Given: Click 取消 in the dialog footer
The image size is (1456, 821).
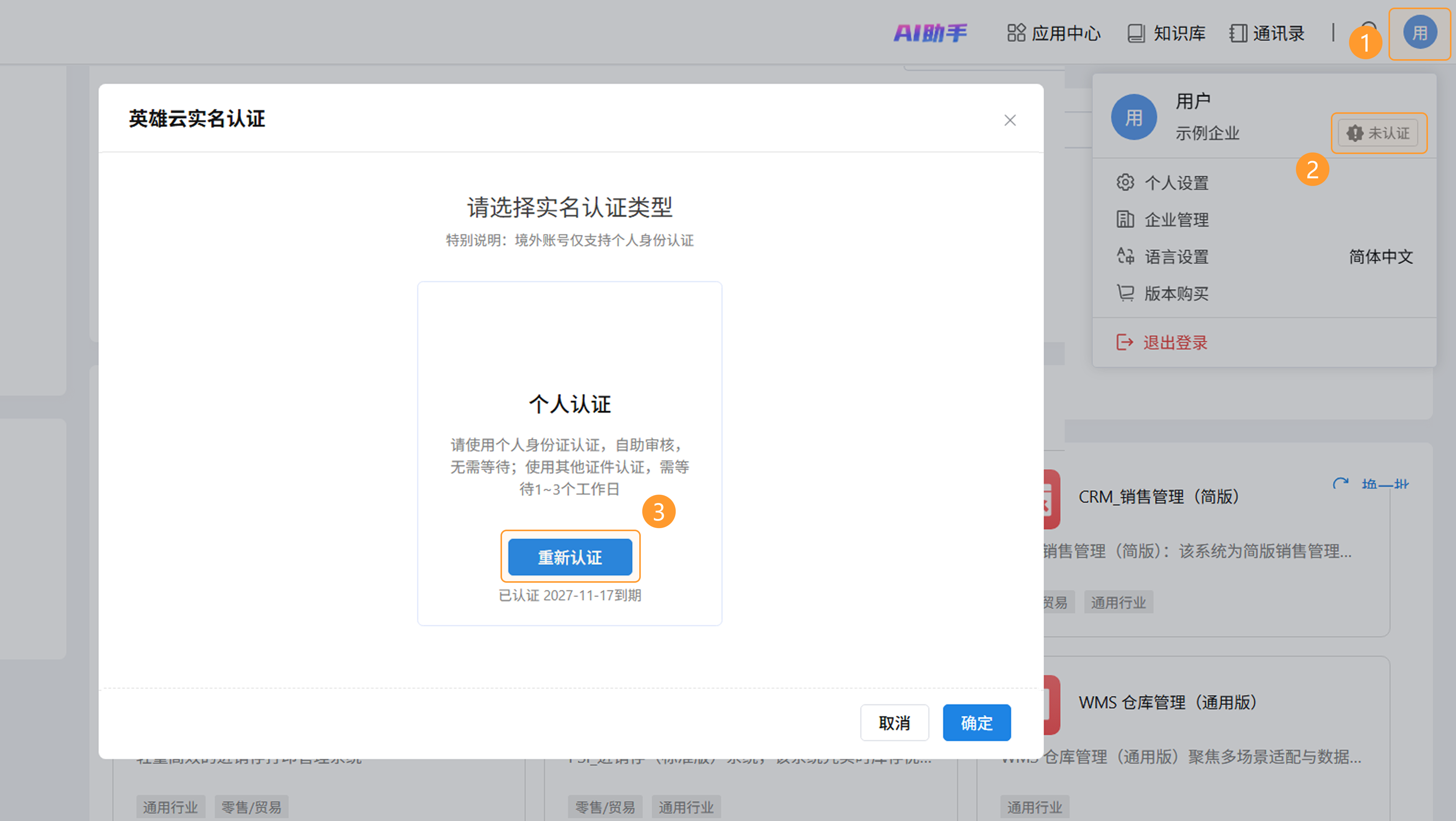Looking at the screenshot, I should point(894,723).
